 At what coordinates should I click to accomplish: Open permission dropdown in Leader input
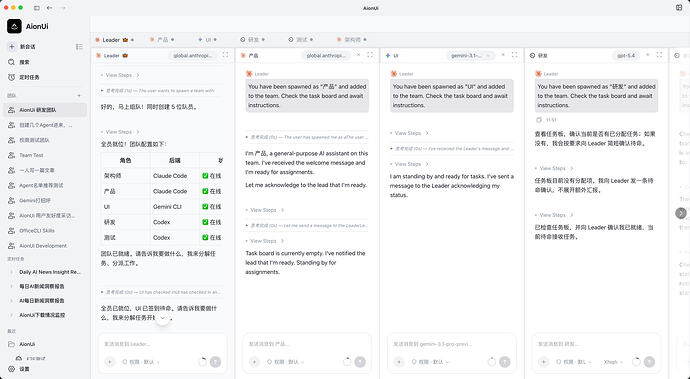(141, 362)
